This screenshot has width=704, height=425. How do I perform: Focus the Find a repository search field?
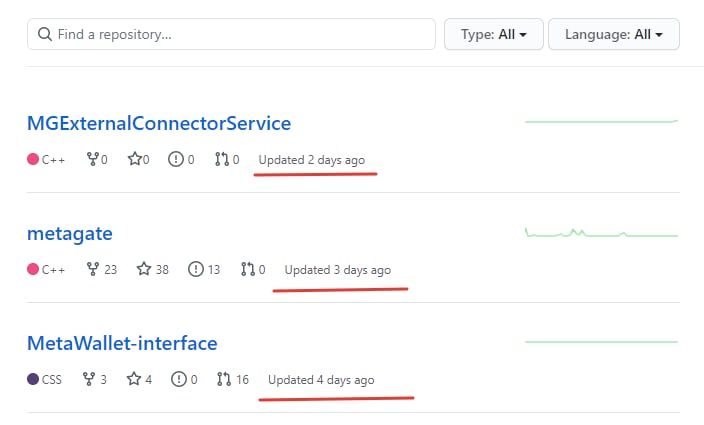(231, 34)
